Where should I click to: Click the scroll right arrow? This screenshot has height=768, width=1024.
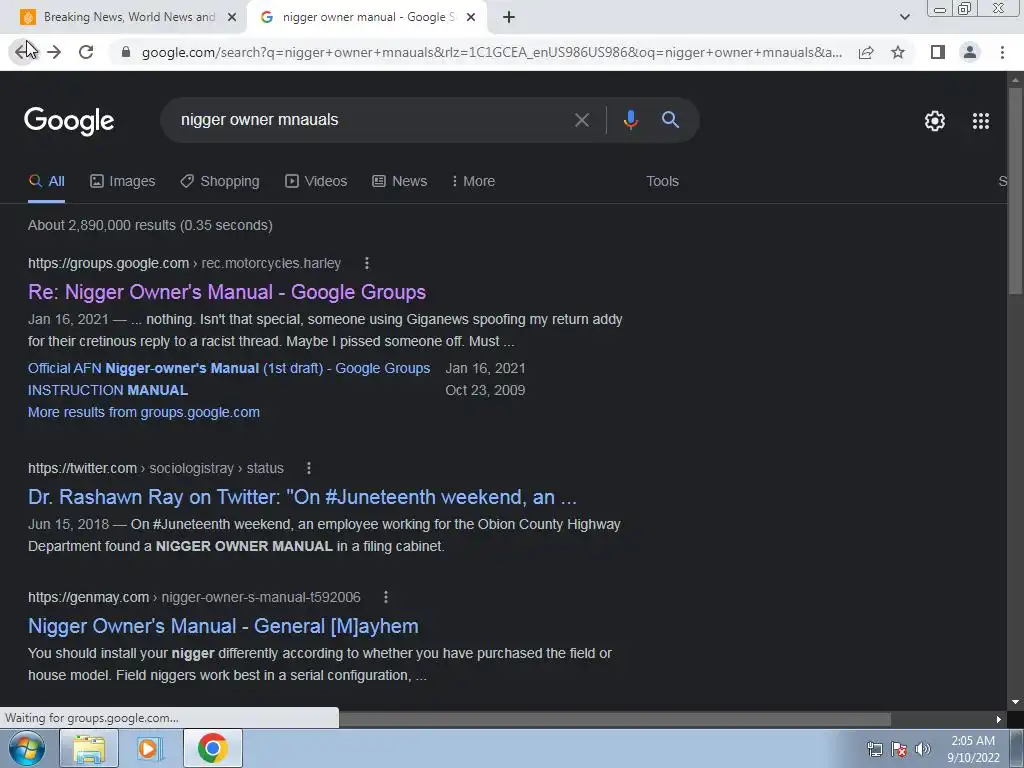[x=999, y=720]
